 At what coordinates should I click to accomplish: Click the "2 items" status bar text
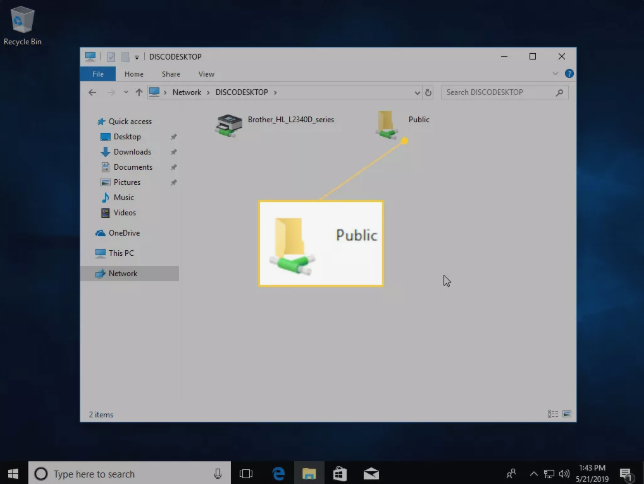pyautogui.click(x=101, y=415)
